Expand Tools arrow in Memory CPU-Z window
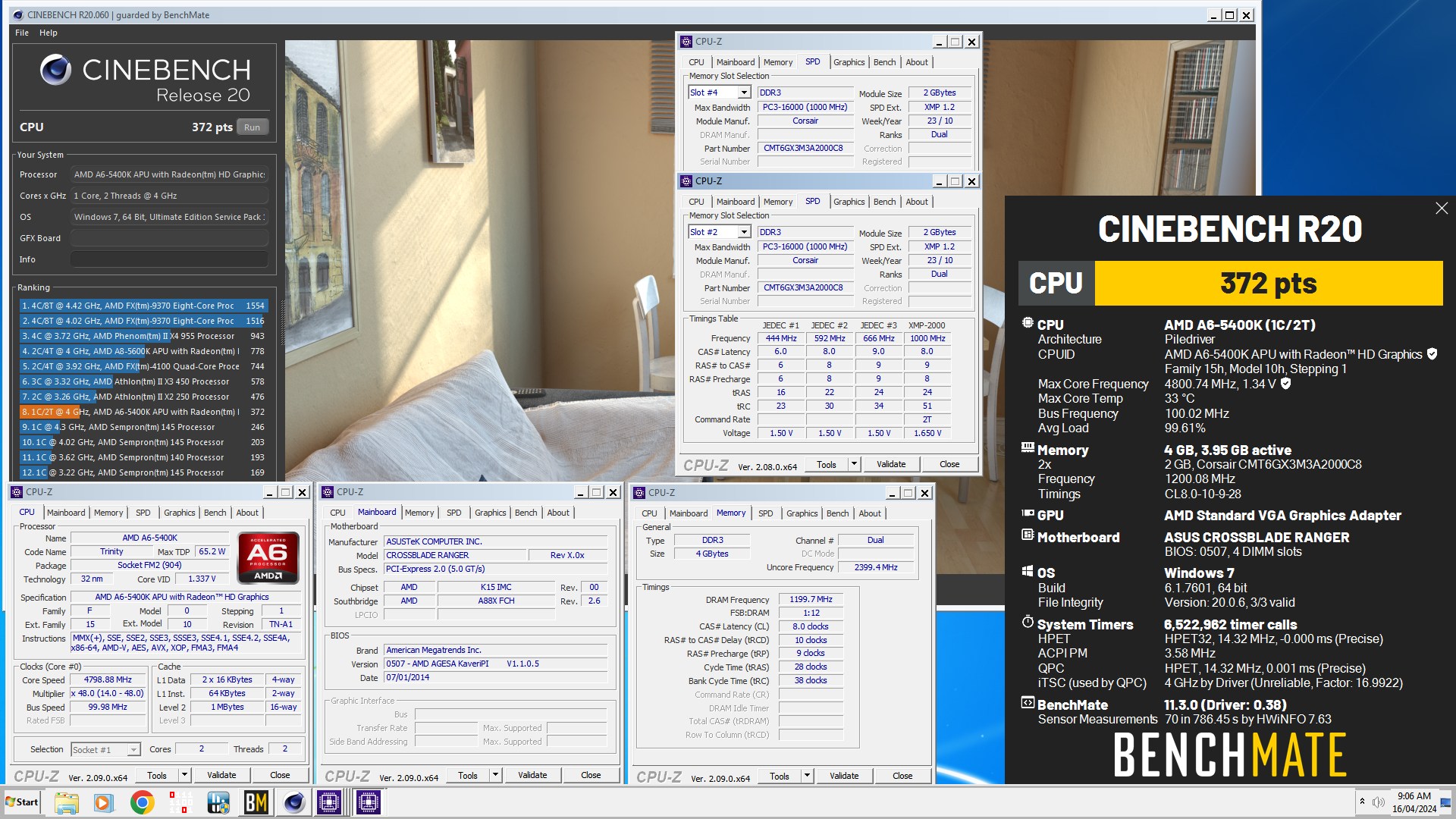1456x819 pixels. pyautogui.click(x=807, y=776)
